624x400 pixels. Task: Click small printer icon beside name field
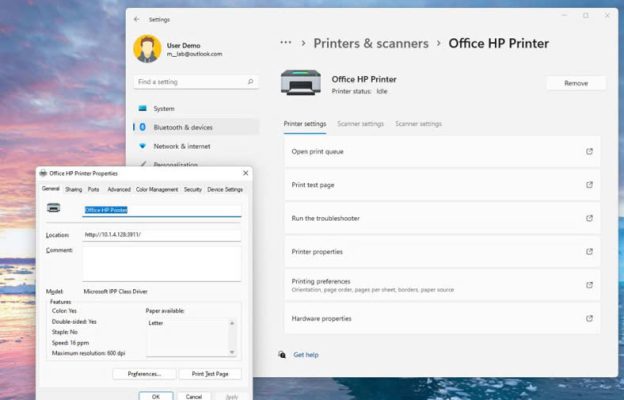tap(53, 208)
